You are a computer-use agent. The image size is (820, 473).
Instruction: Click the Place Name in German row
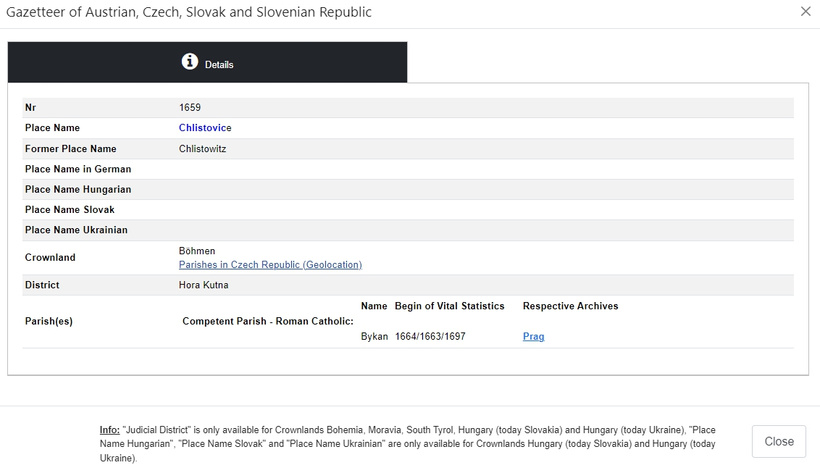[x=408, y=169]
